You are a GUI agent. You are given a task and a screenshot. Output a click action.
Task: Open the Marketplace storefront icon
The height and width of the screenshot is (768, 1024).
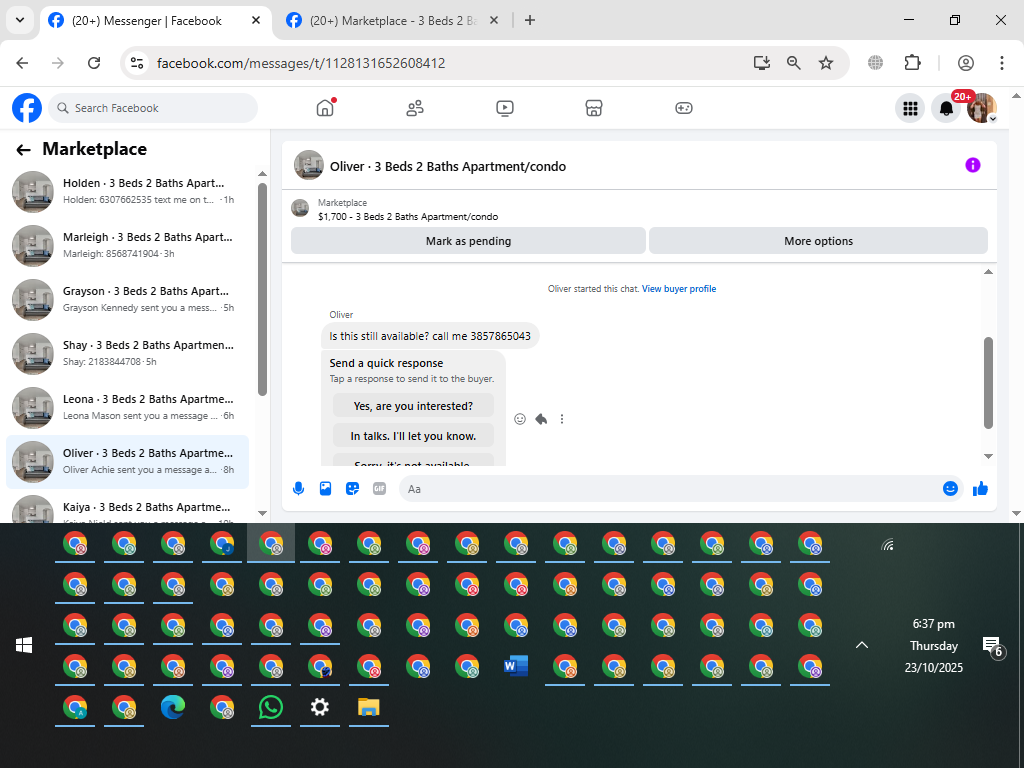[x=594, y=108]
